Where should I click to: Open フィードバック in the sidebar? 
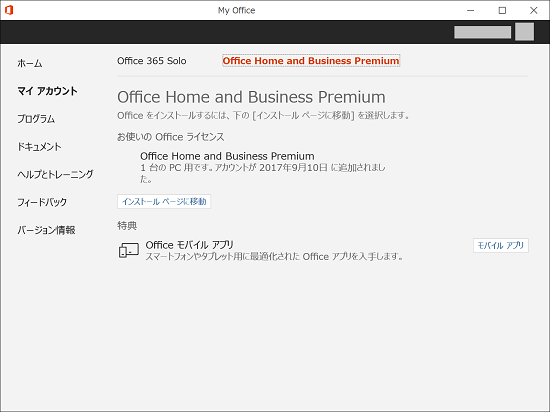42,202
